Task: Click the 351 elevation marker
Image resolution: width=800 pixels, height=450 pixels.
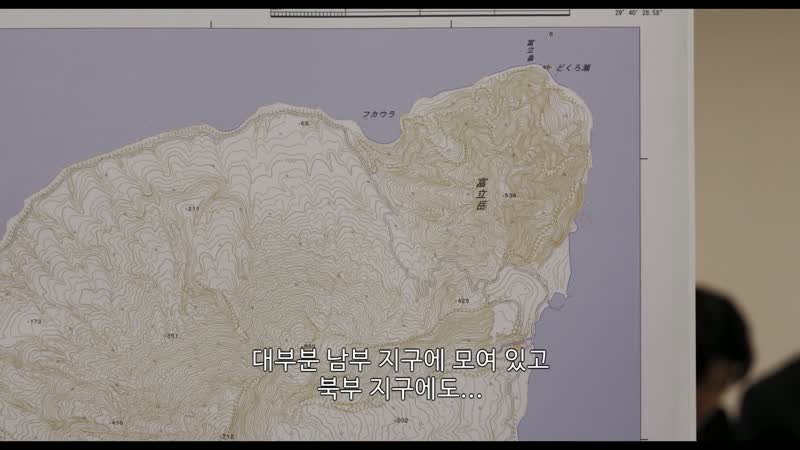Action: [x=171, y=336]
